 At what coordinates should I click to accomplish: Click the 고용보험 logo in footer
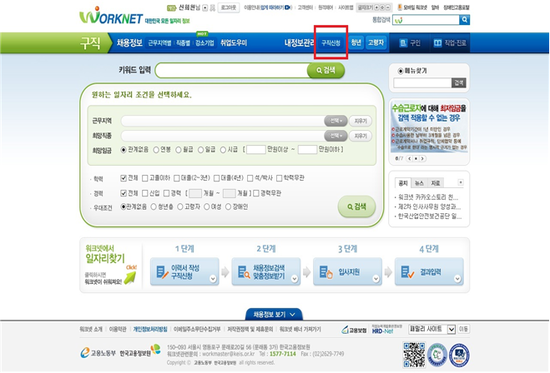354,330
